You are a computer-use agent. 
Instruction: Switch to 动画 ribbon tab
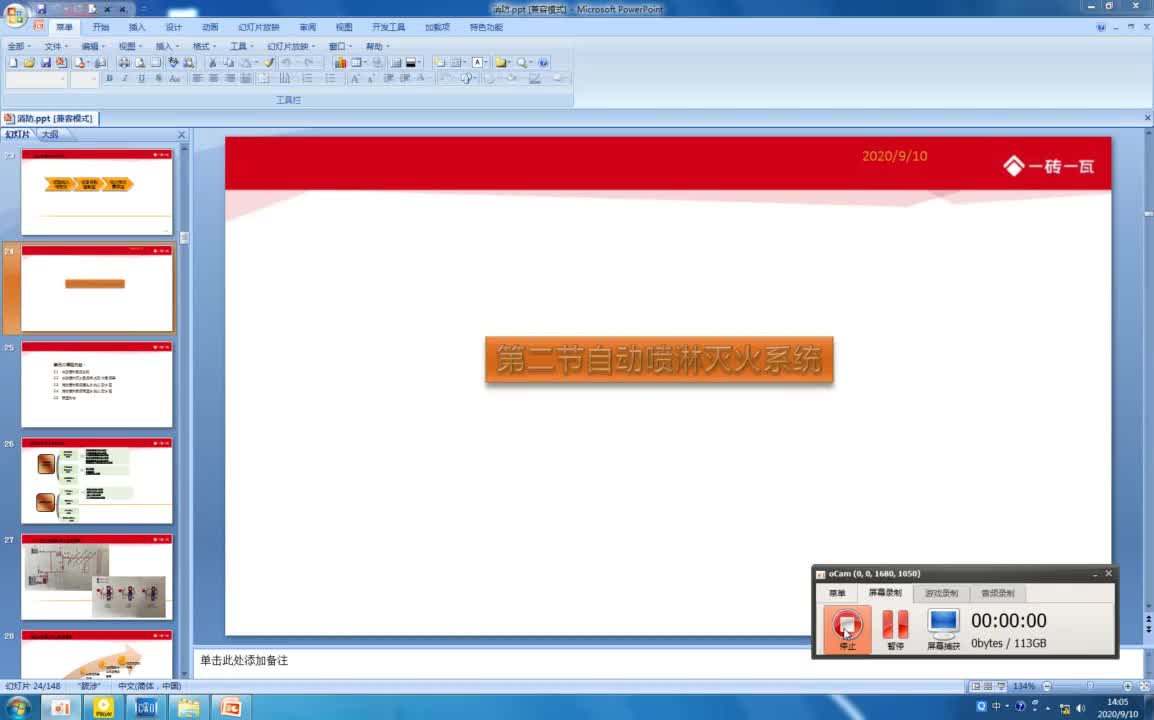[210, 27]
